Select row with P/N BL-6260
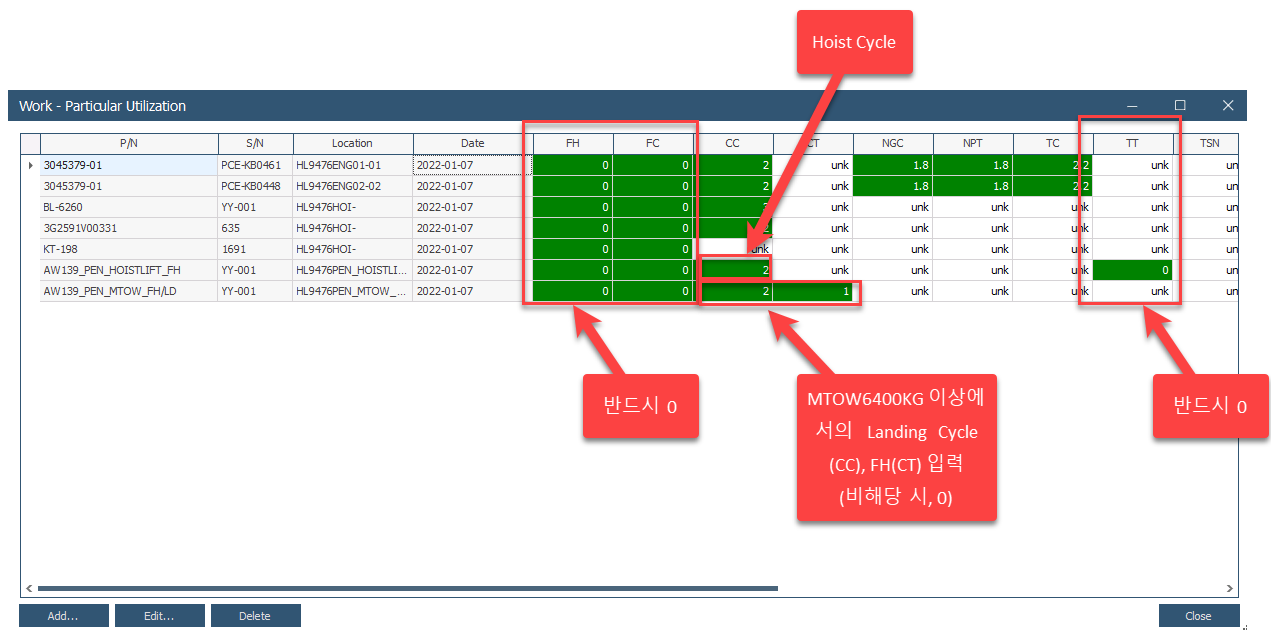The image size is (1271, 630). click(x=128, y=207)
